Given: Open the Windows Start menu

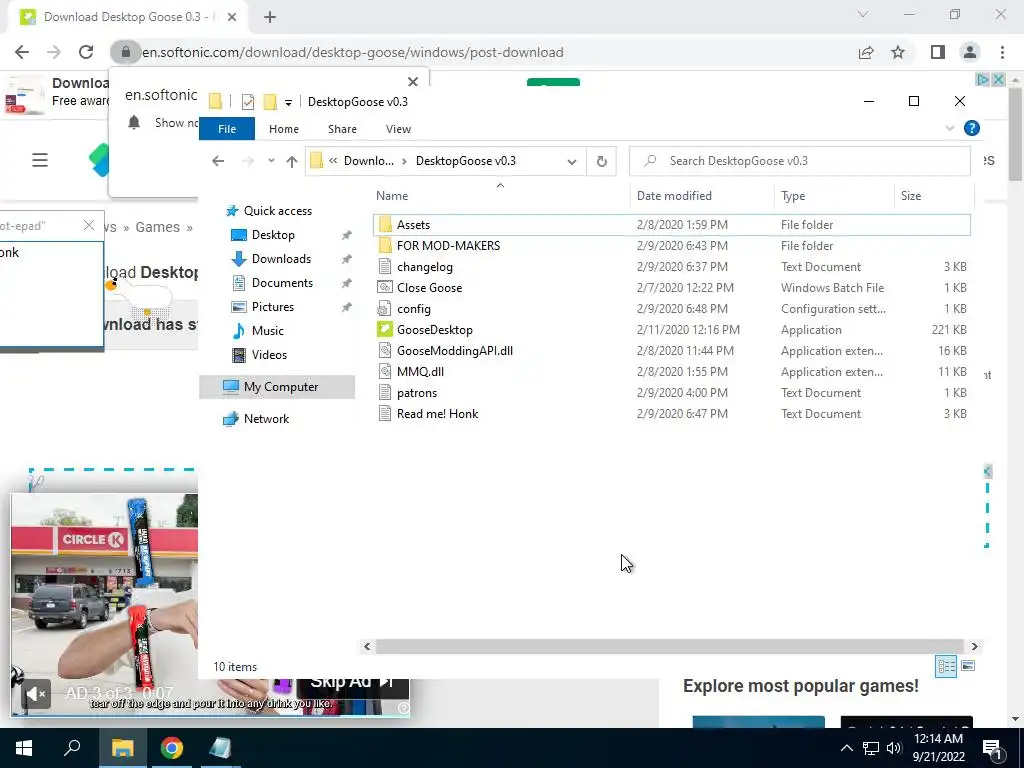Looking at the screenshot, I should pos(24,748).
